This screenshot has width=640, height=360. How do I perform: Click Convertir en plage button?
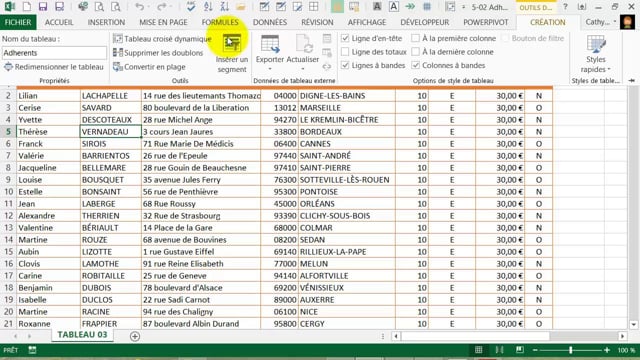149,67
